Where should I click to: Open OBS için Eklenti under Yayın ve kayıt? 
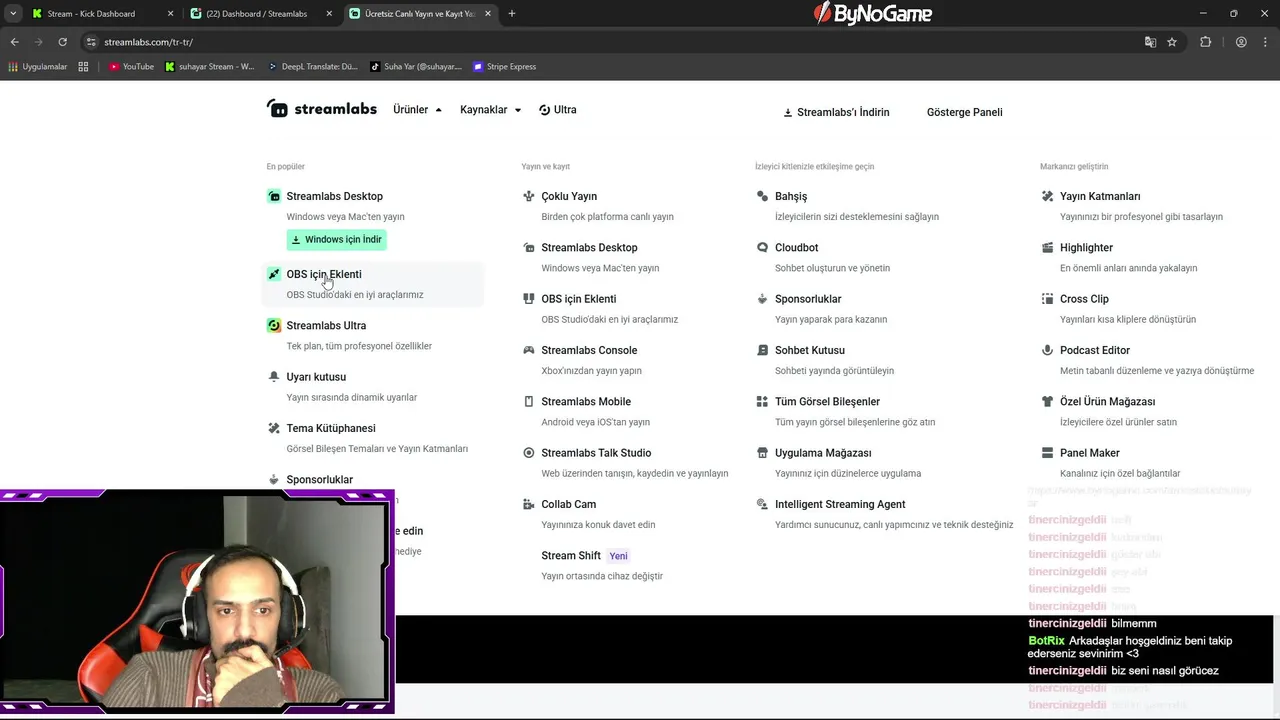(578, 299)
